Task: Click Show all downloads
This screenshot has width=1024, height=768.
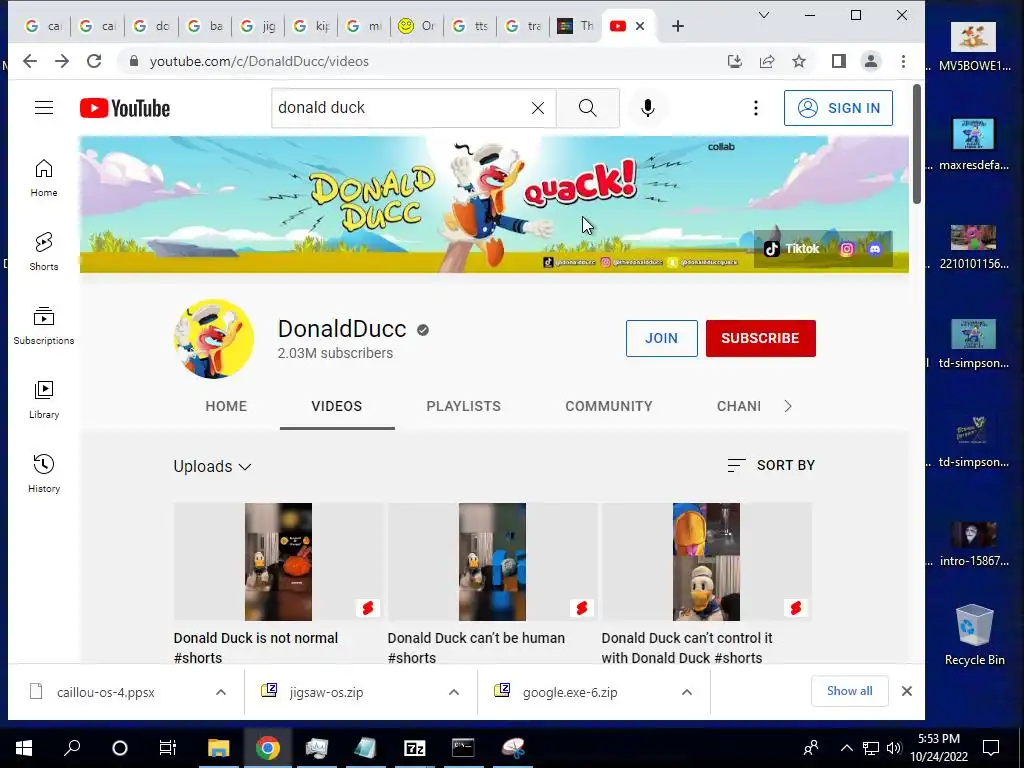Action: [850, 691]
